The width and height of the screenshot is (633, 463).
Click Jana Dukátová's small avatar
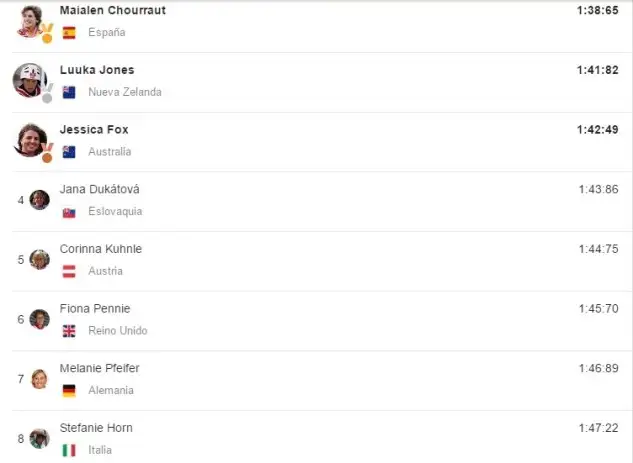39,199
